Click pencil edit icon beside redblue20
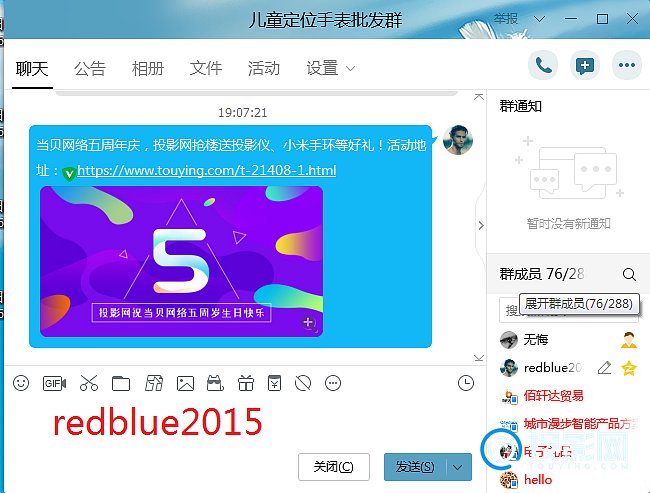 604,367
